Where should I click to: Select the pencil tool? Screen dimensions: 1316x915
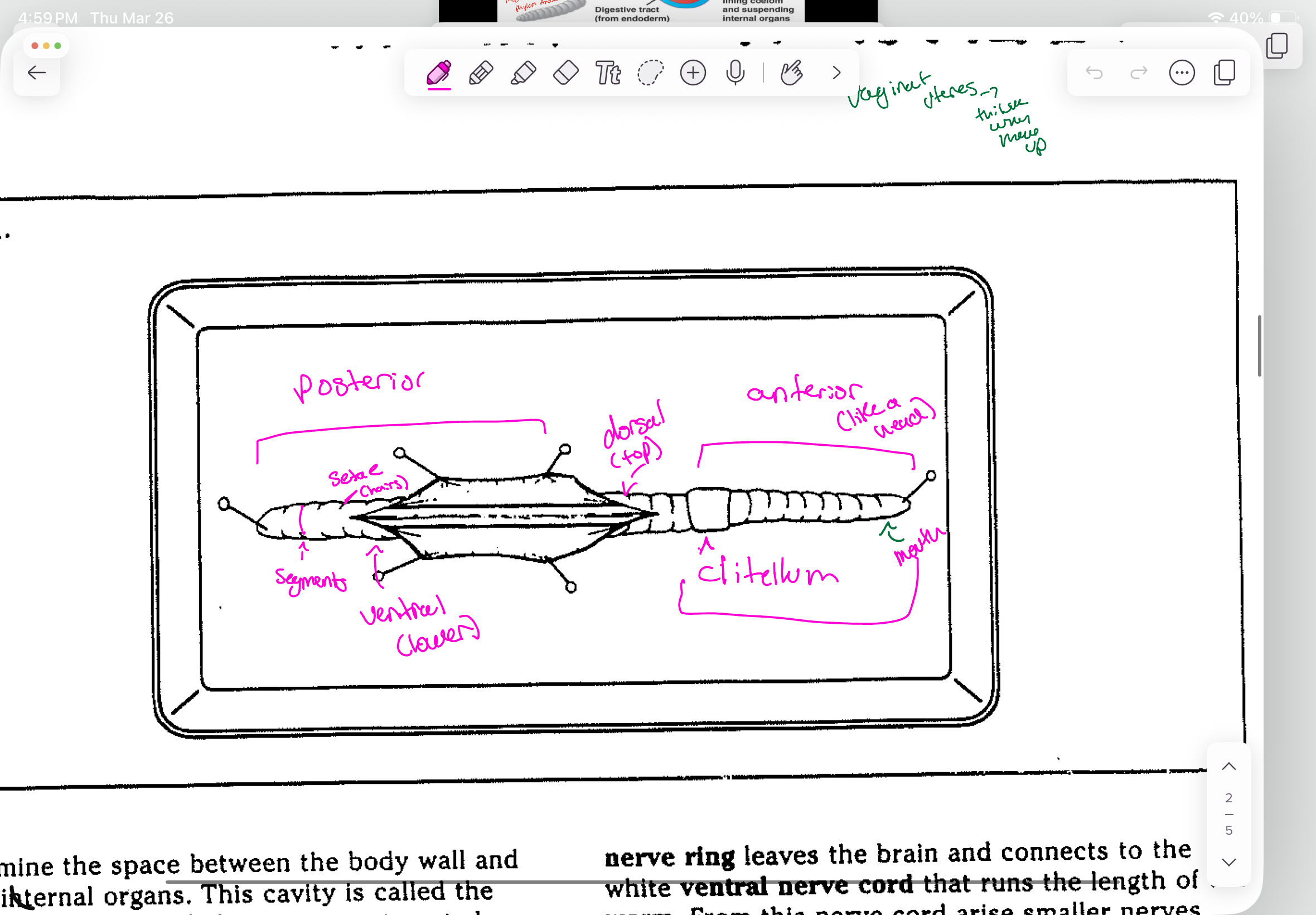tap(481, 73)
